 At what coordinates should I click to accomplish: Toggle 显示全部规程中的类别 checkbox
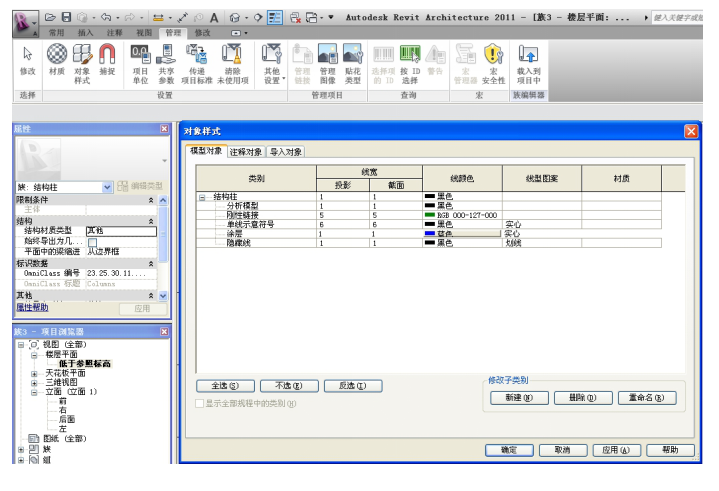click(199, 403)
